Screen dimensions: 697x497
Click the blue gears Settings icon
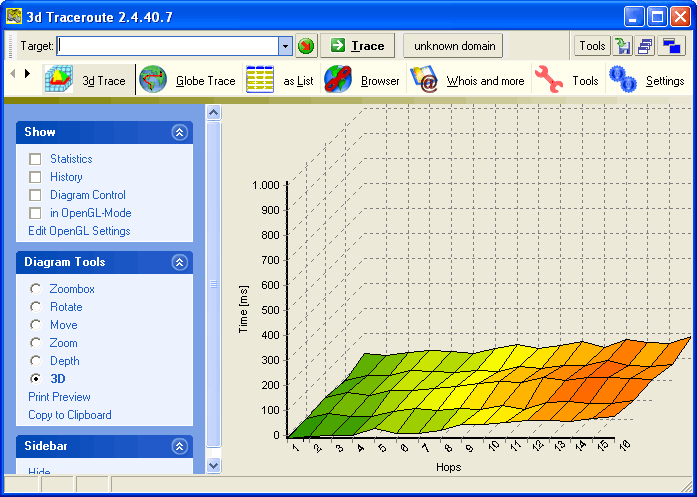point(622,79)
